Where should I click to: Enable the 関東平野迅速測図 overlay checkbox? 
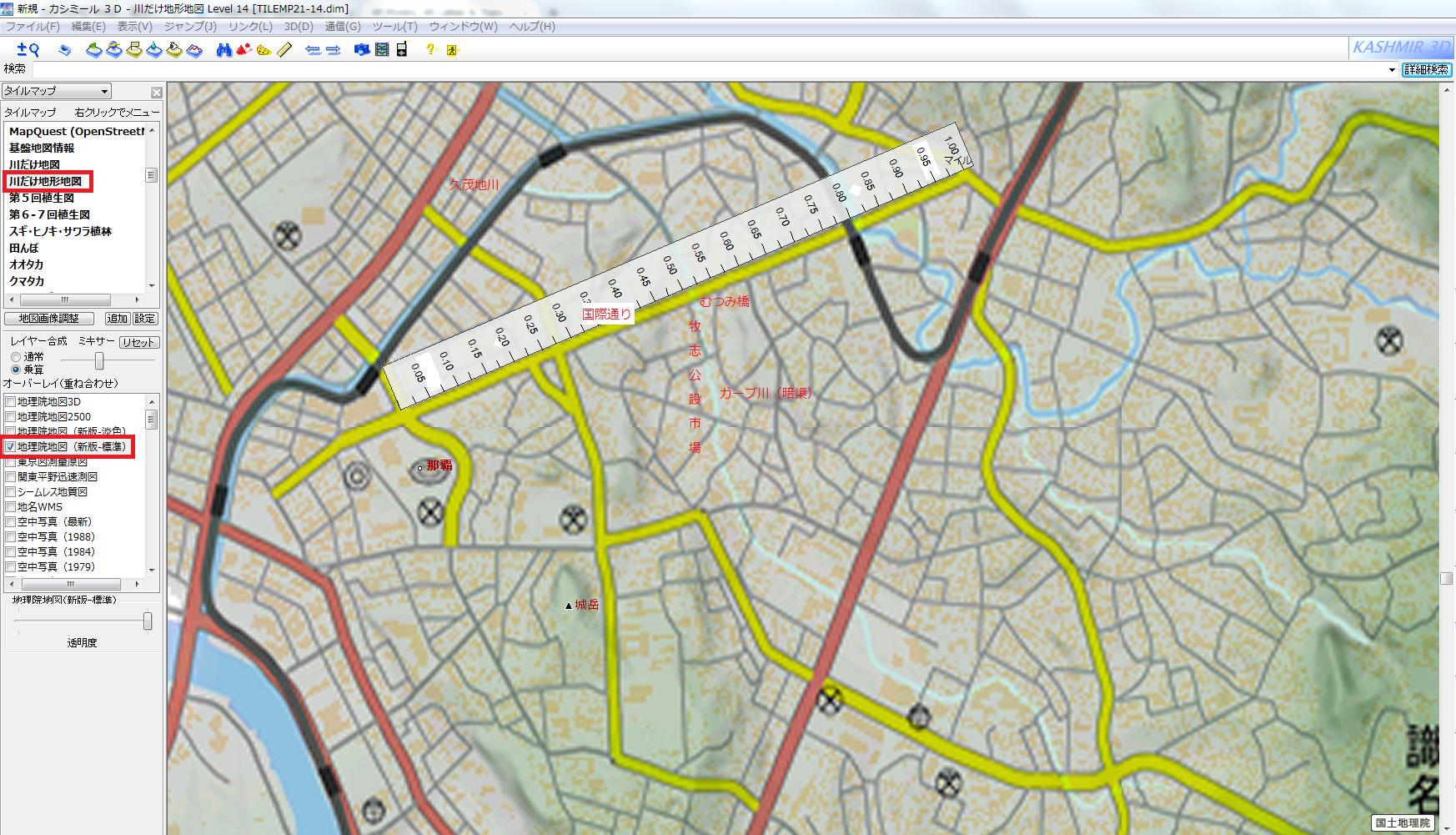pyautogui.click(x=11, y=477)
